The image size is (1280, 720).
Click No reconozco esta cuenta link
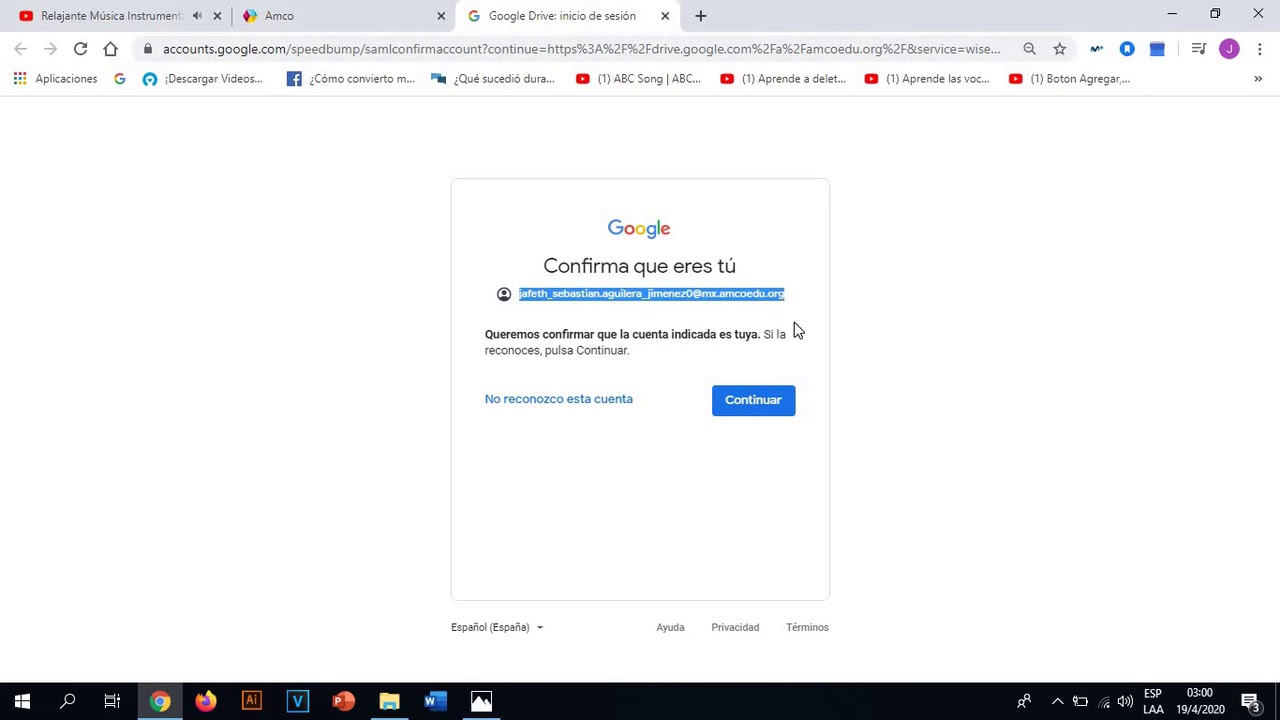click(558, 399)
